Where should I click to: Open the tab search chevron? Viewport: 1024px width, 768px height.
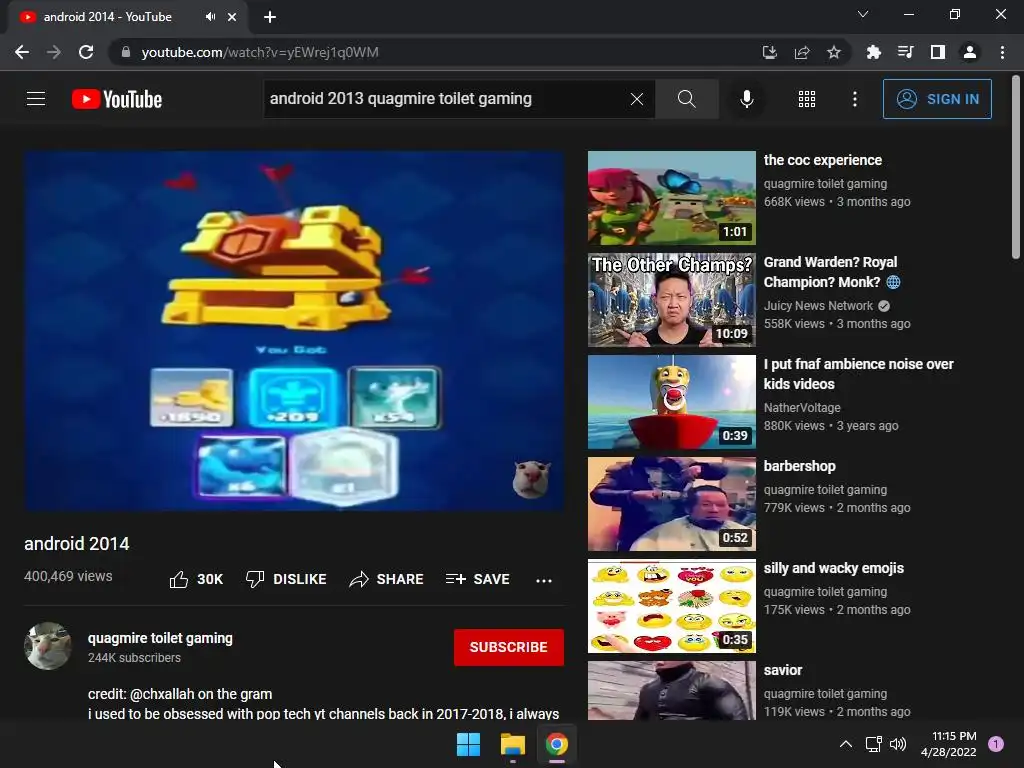[863, 14]
